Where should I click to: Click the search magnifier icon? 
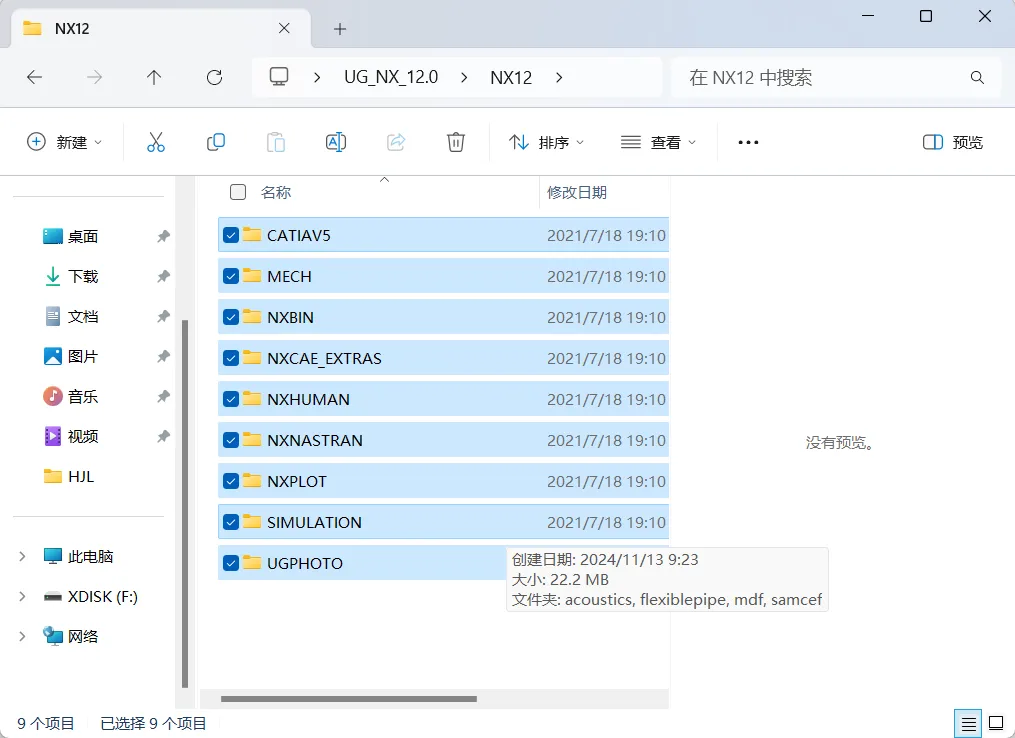(x=977, y=78)
